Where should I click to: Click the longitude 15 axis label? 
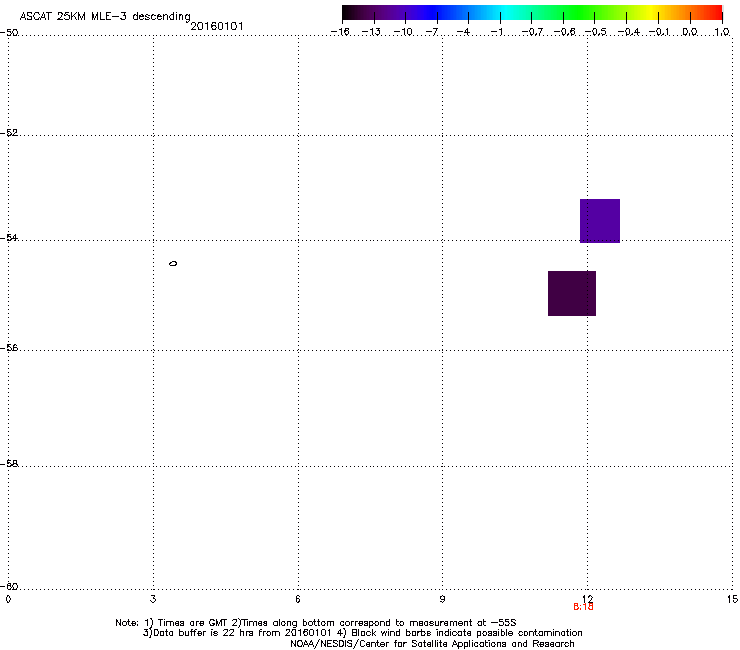732,599
